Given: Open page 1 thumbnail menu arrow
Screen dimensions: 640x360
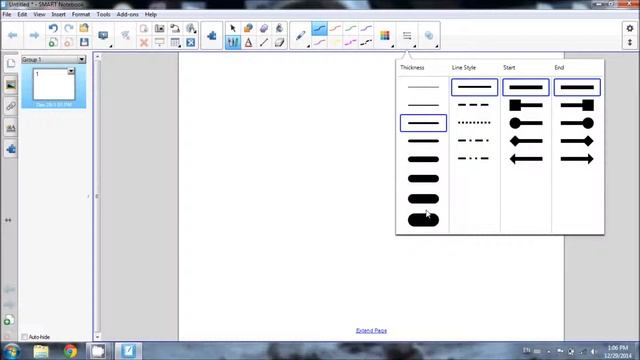Looking at the screenshot, I should pyautogui.click(x=71, y=71).
